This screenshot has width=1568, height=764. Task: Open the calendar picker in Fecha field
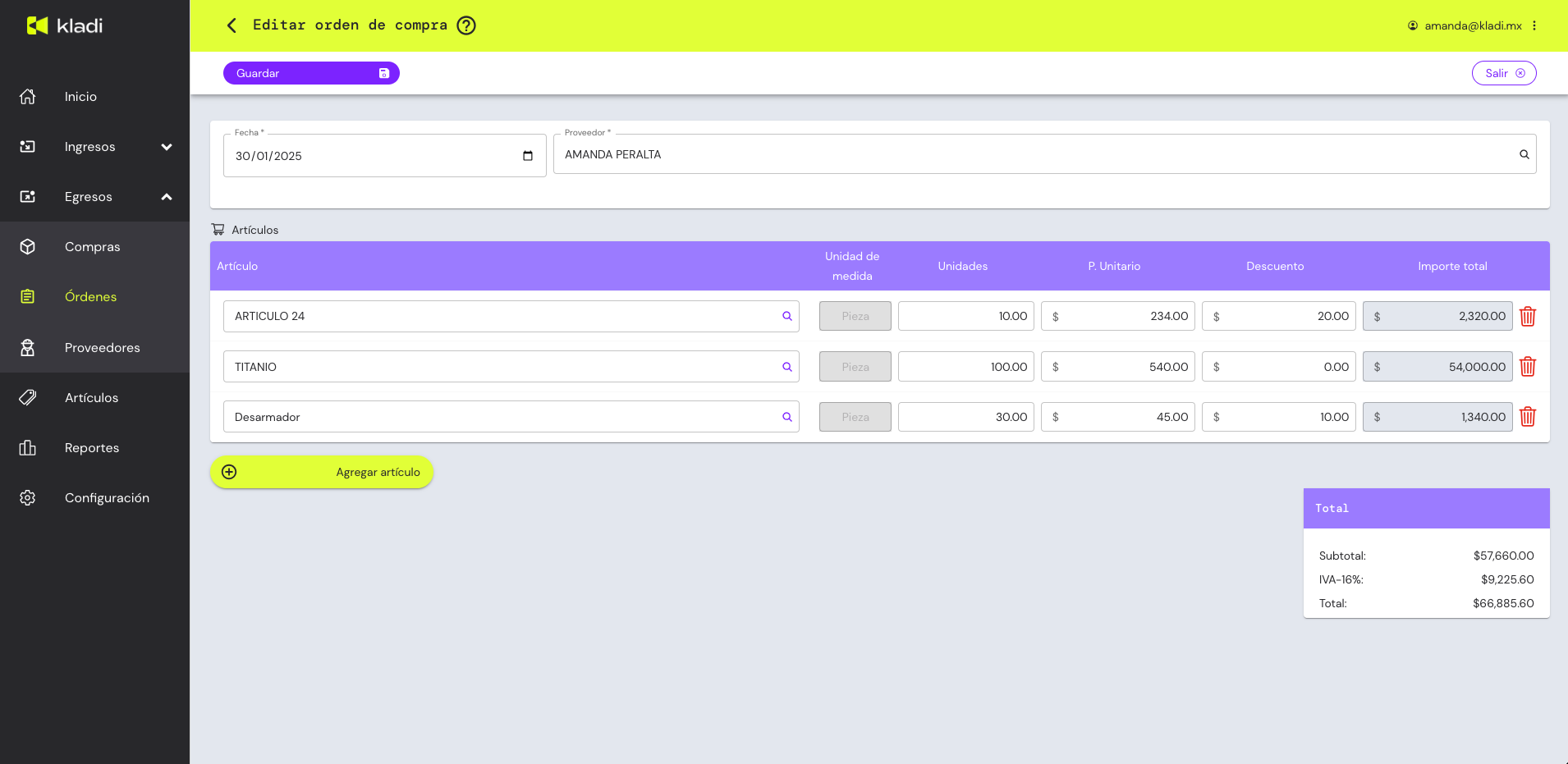click(x=528, y=156)
